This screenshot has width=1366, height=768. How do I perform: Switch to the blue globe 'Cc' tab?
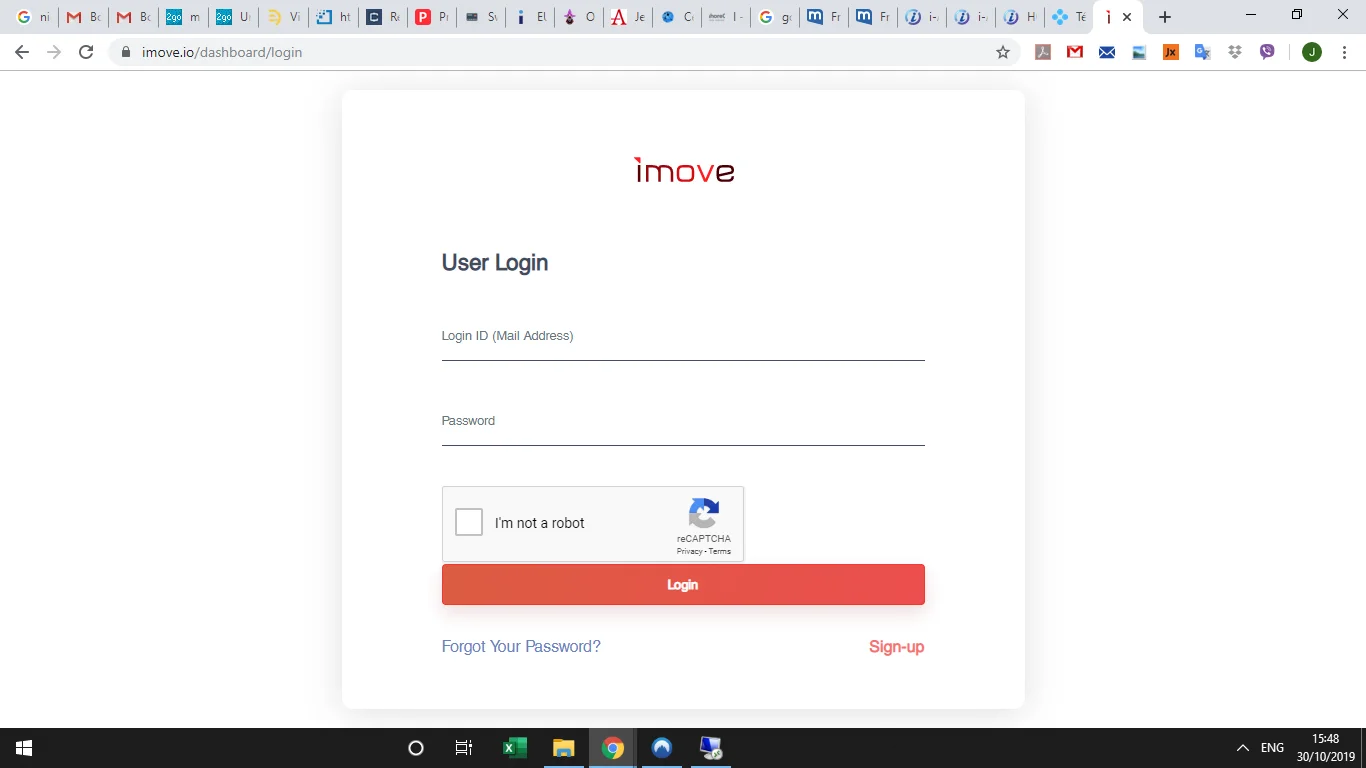coord(678,17)
